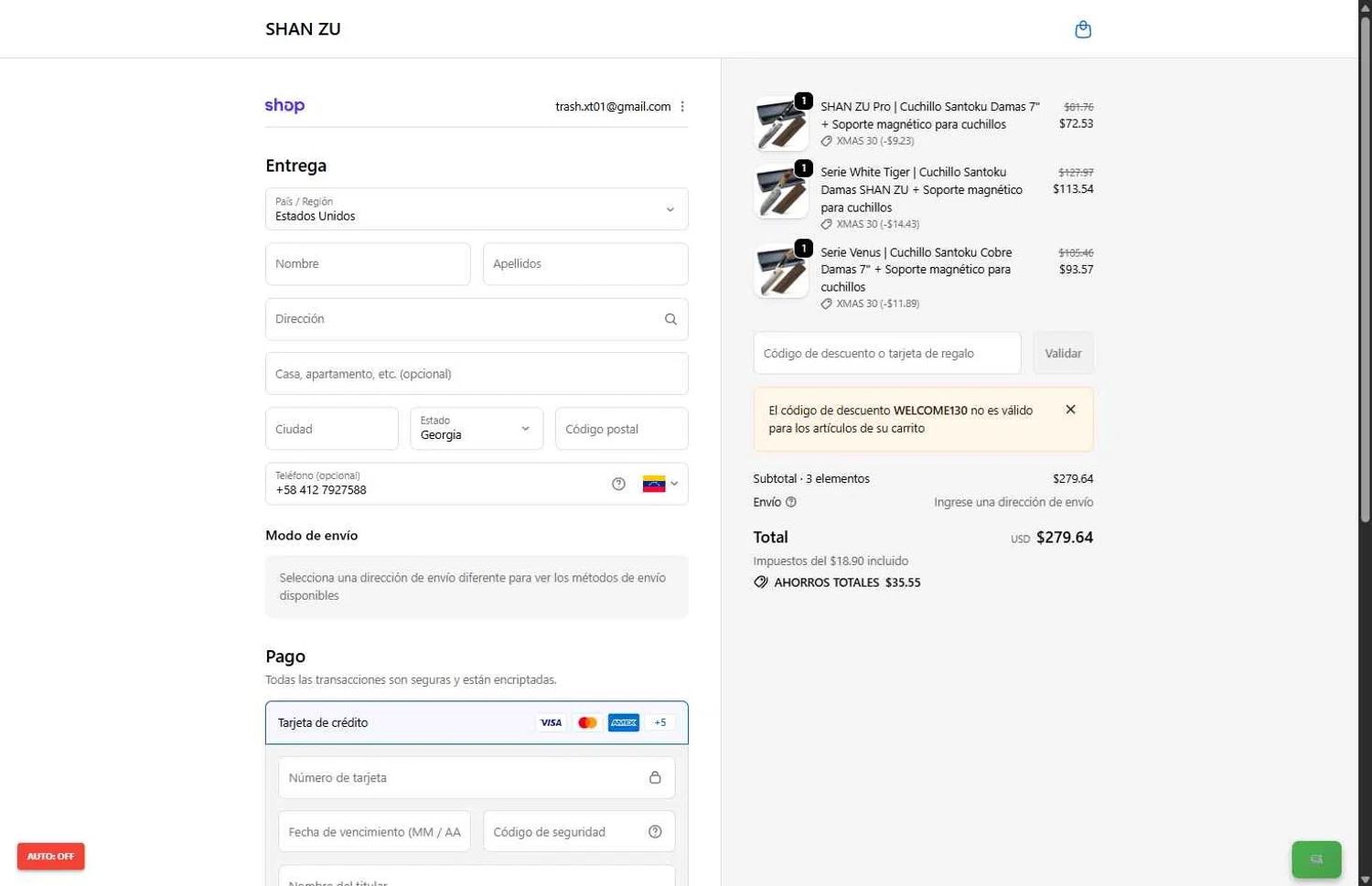The height and width of the screenshot is (886, 1372).
Task: Click the email trash.xt01@gmail.com
Action: pos(613,107)
